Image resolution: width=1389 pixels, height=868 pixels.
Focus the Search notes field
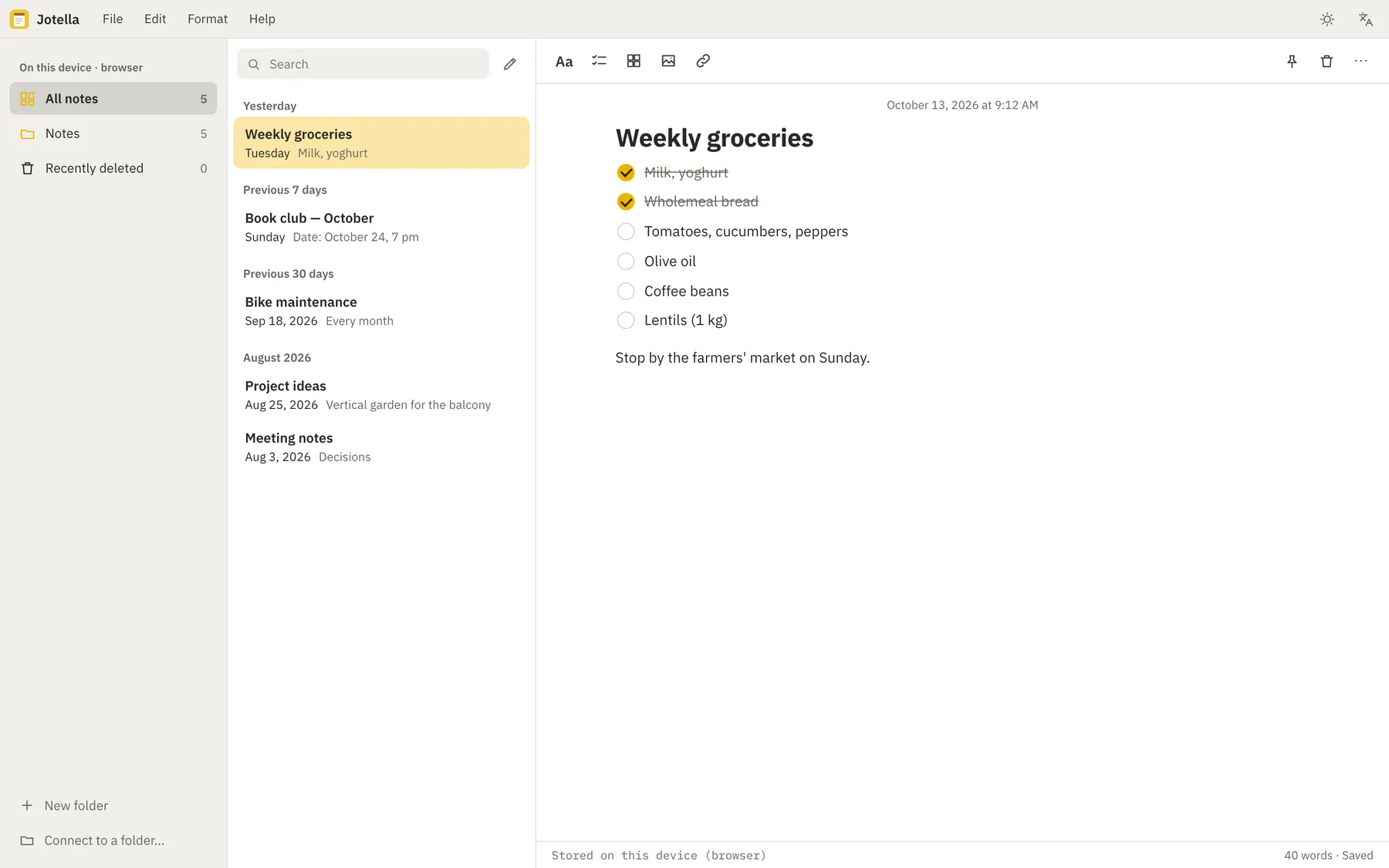363,64
